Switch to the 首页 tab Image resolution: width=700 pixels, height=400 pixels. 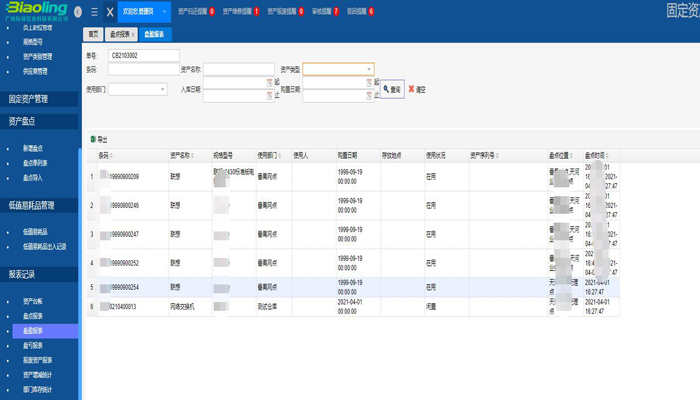pyautogui.click(x=93, y=33)
